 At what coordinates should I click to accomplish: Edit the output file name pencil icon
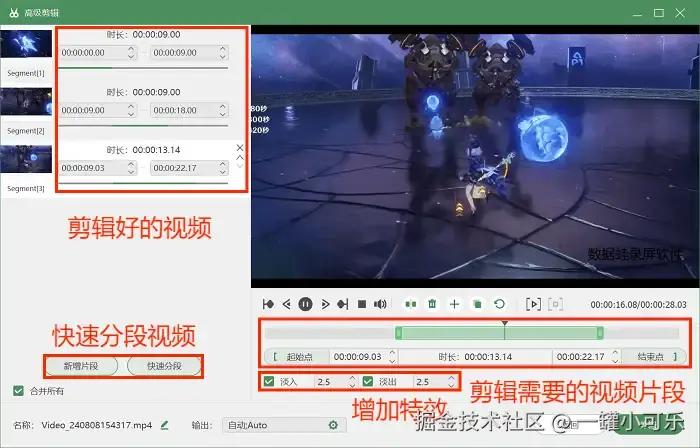tap(164, 425)
